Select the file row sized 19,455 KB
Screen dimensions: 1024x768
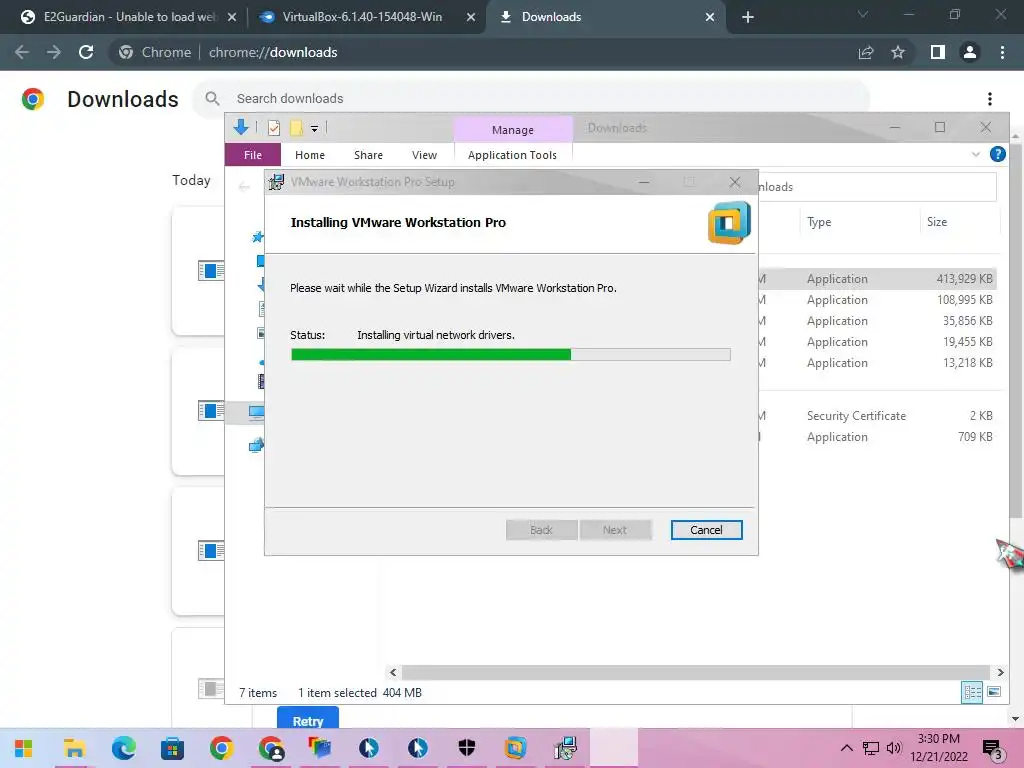[x=877, y=342]
